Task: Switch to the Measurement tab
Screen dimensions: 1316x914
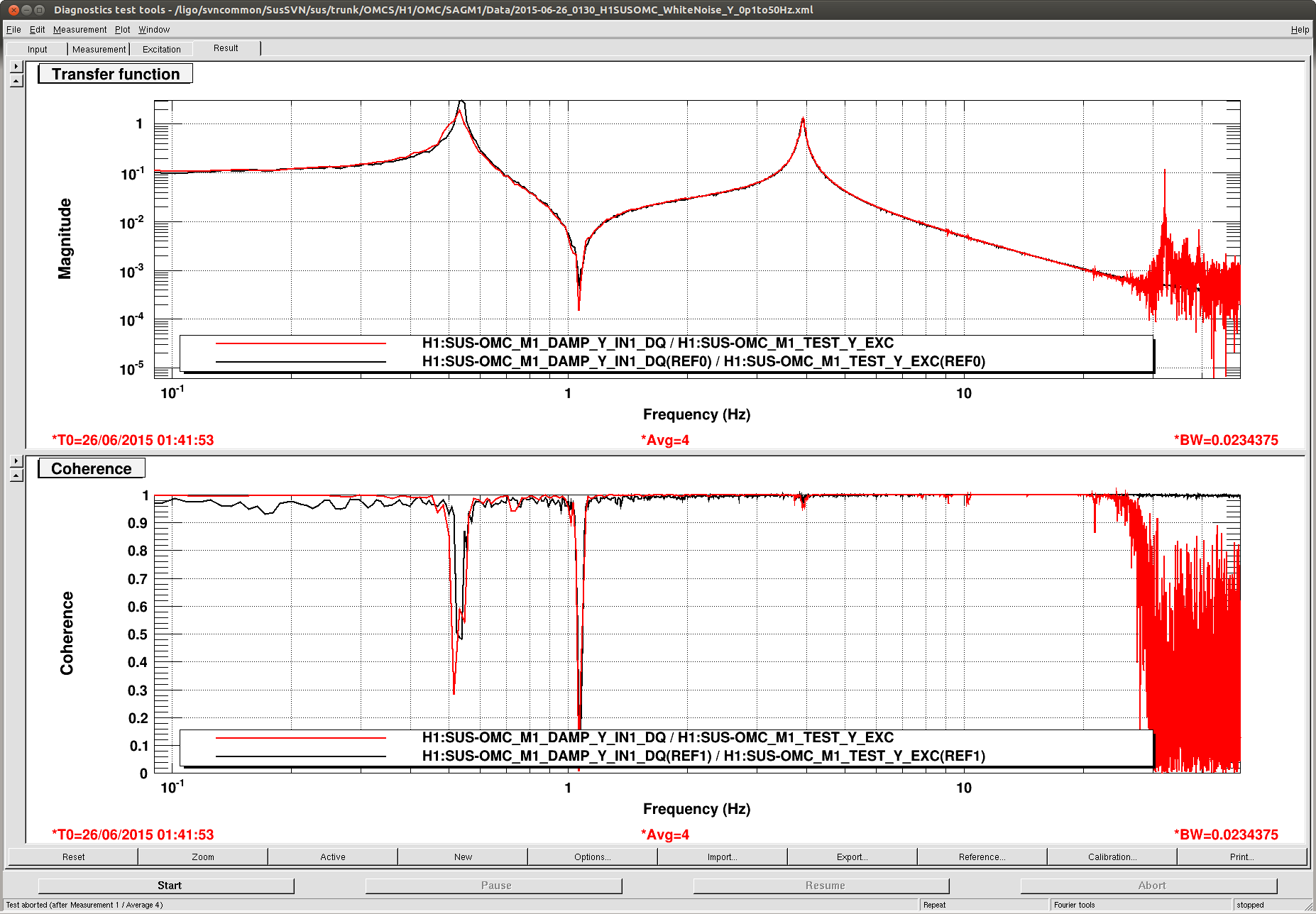Action: pyautogui.click(x=99, y=49)
